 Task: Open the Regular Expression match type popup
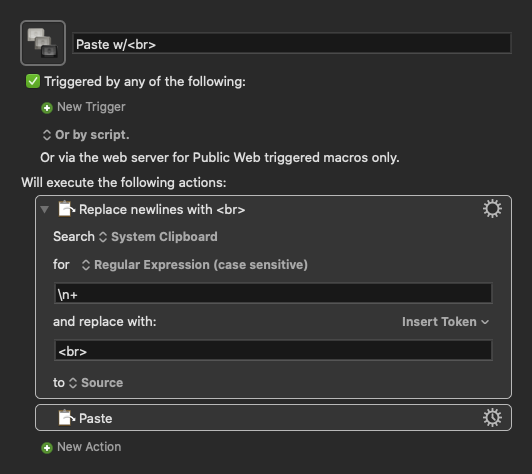195,265
